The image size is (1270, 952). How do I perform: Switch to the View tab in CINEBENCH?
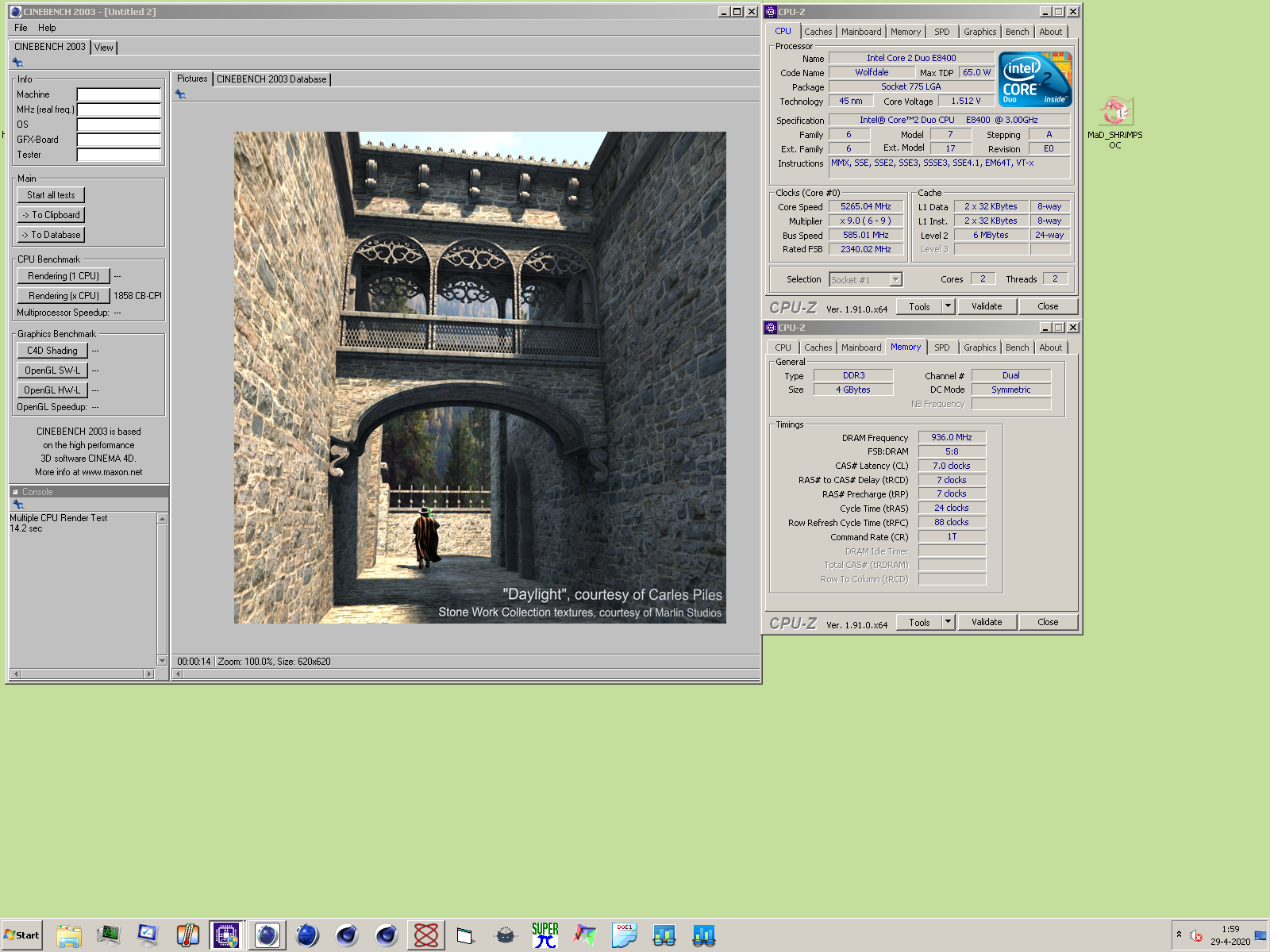pyautogui.click(x=104, y=48)
